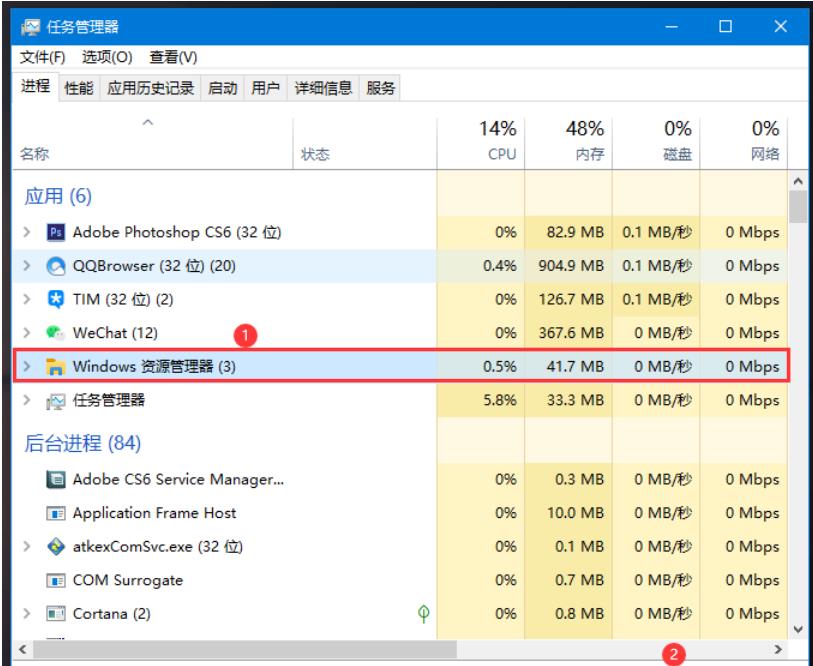Click the vertical scrollbar down arrow
Image resolution: width=813 pixels, height=666 pixels.
point(798,629)
